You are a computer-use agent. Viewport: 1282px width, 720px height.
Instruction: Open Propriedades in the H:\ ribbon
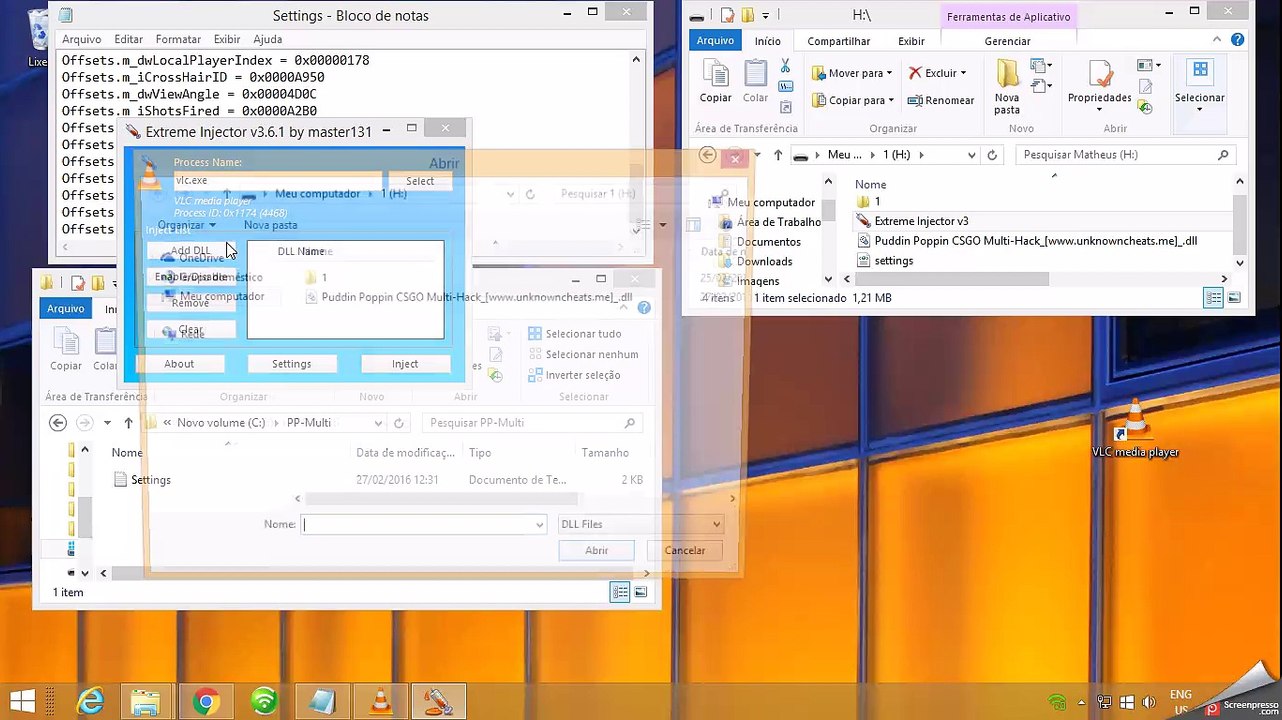(1100, 81)
